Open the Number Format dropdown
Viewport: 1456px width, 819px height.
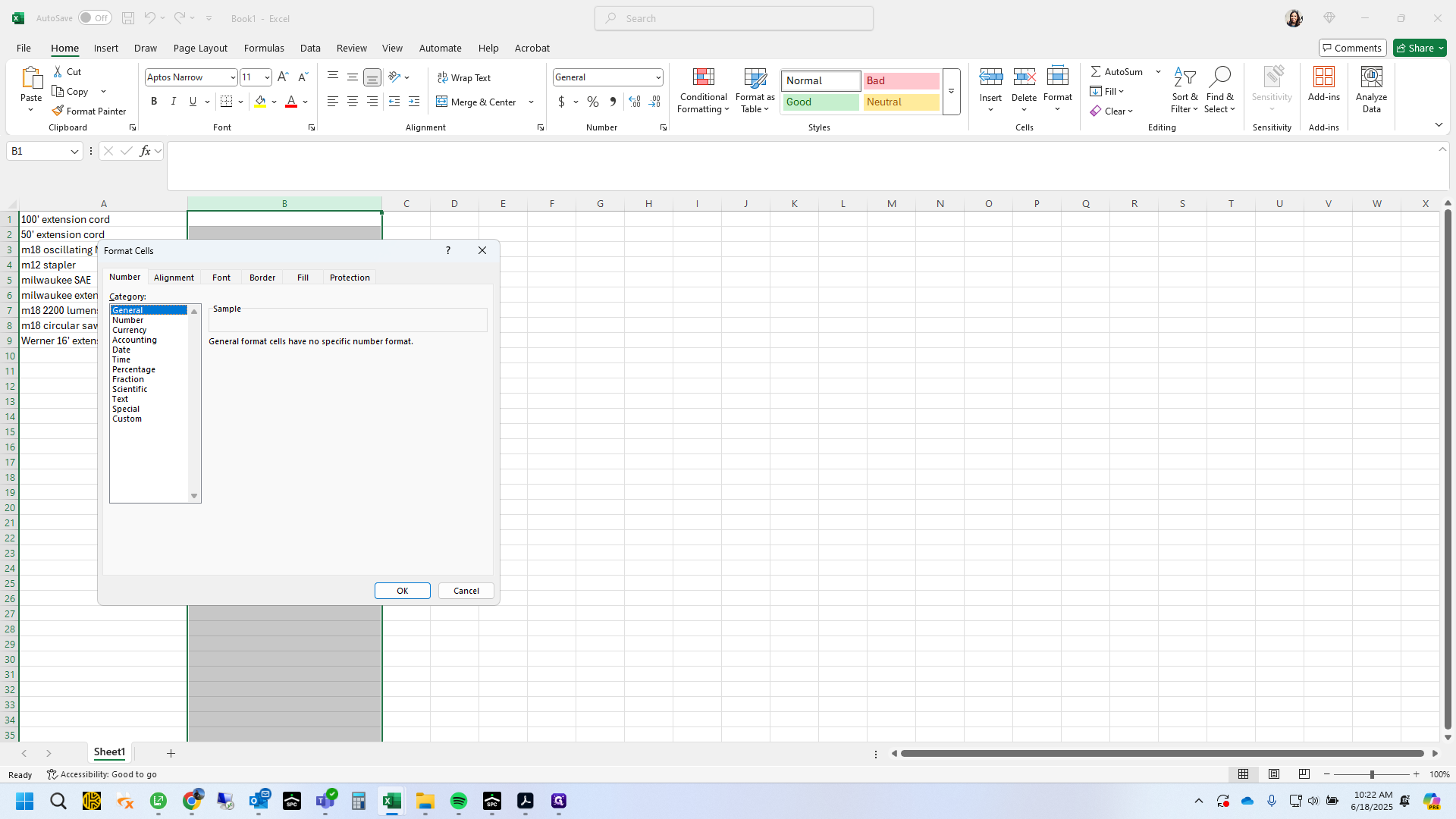click(658, 77)
